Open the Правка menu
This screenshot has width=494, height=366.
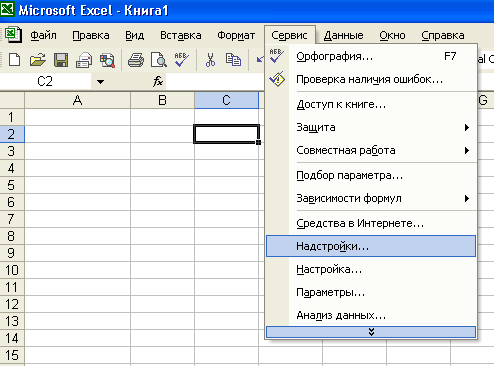pos(91,35)
